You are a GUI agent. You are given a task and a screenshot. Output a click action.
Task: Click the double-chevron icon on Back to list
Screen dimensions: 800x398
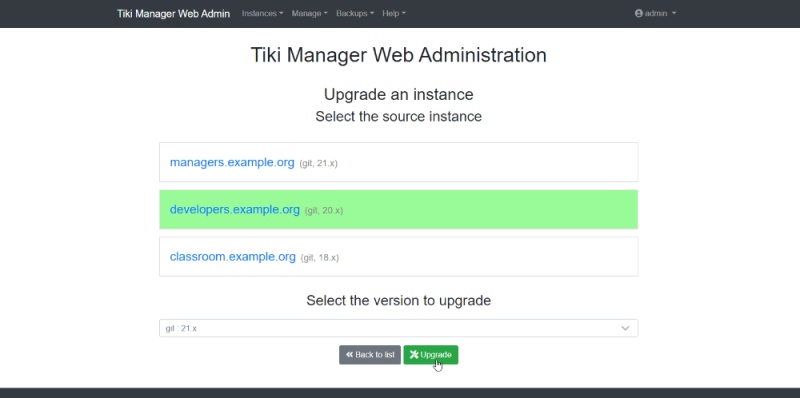coord(349,355)
